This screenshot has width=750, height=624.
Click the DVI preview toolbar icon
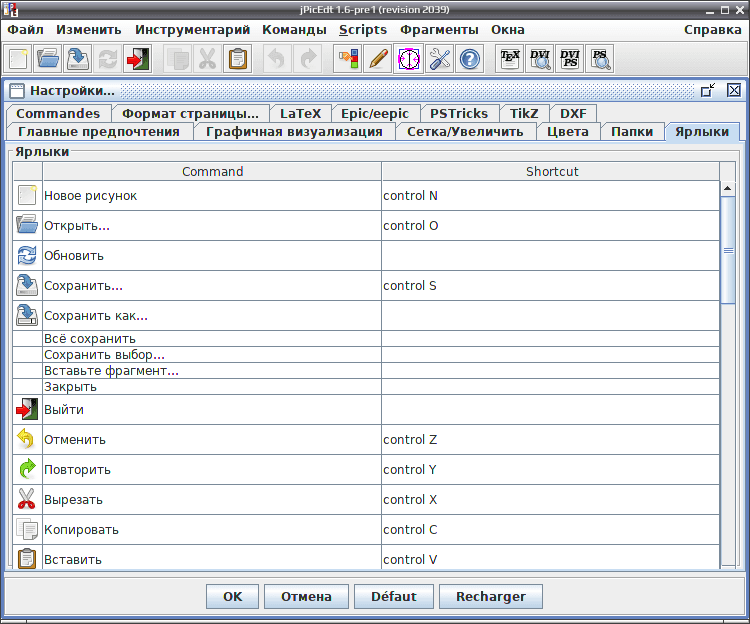[540, 59]
